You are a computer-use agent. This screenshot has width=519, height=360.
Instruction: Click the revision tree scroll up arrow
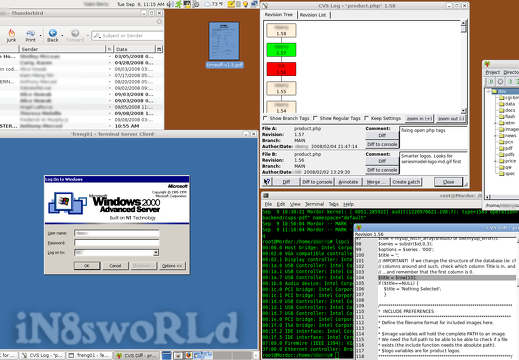(x=463, y=23)
